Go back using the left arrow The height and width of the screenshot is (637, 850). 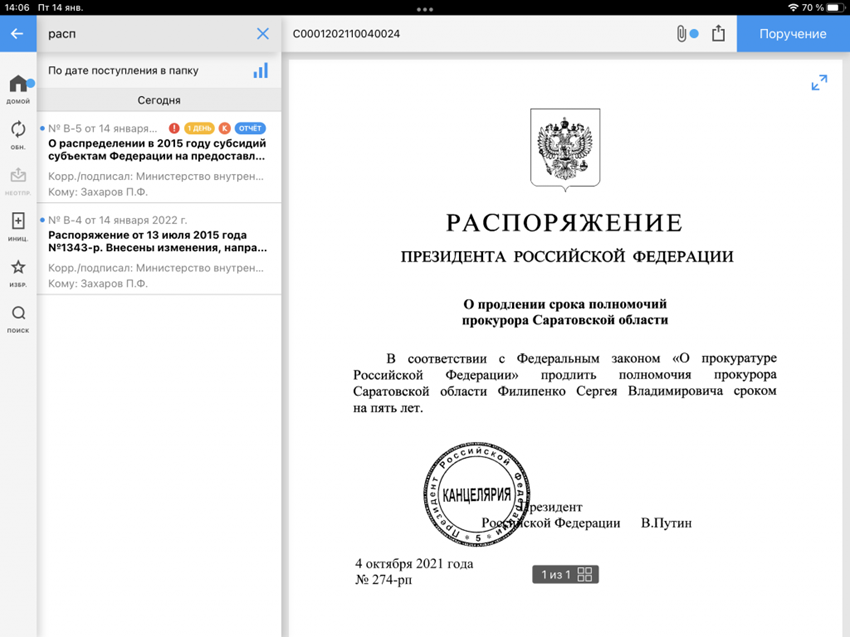coord(17,34)
